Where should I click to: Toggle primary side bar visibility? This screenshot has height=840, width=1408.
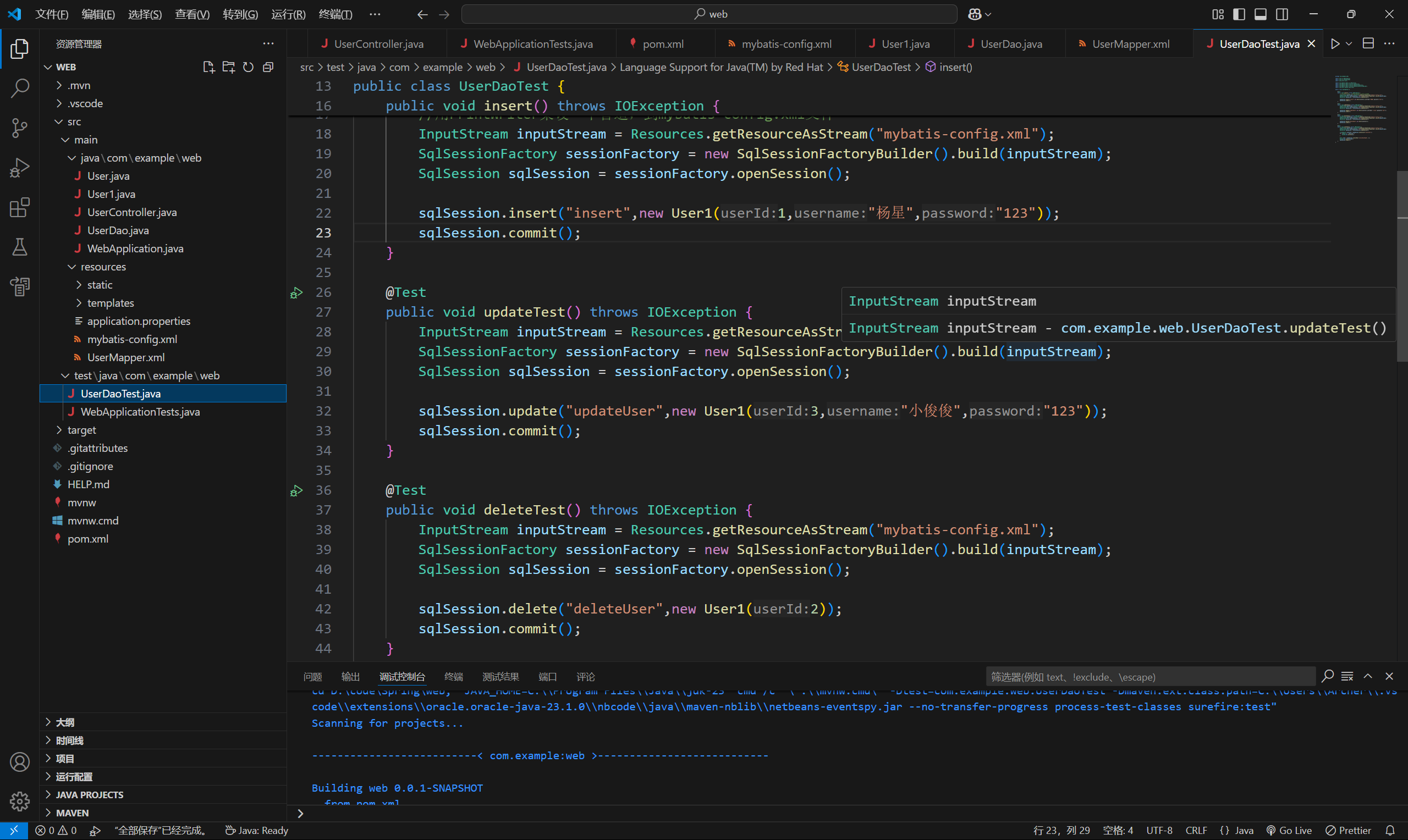(1239, 14)
